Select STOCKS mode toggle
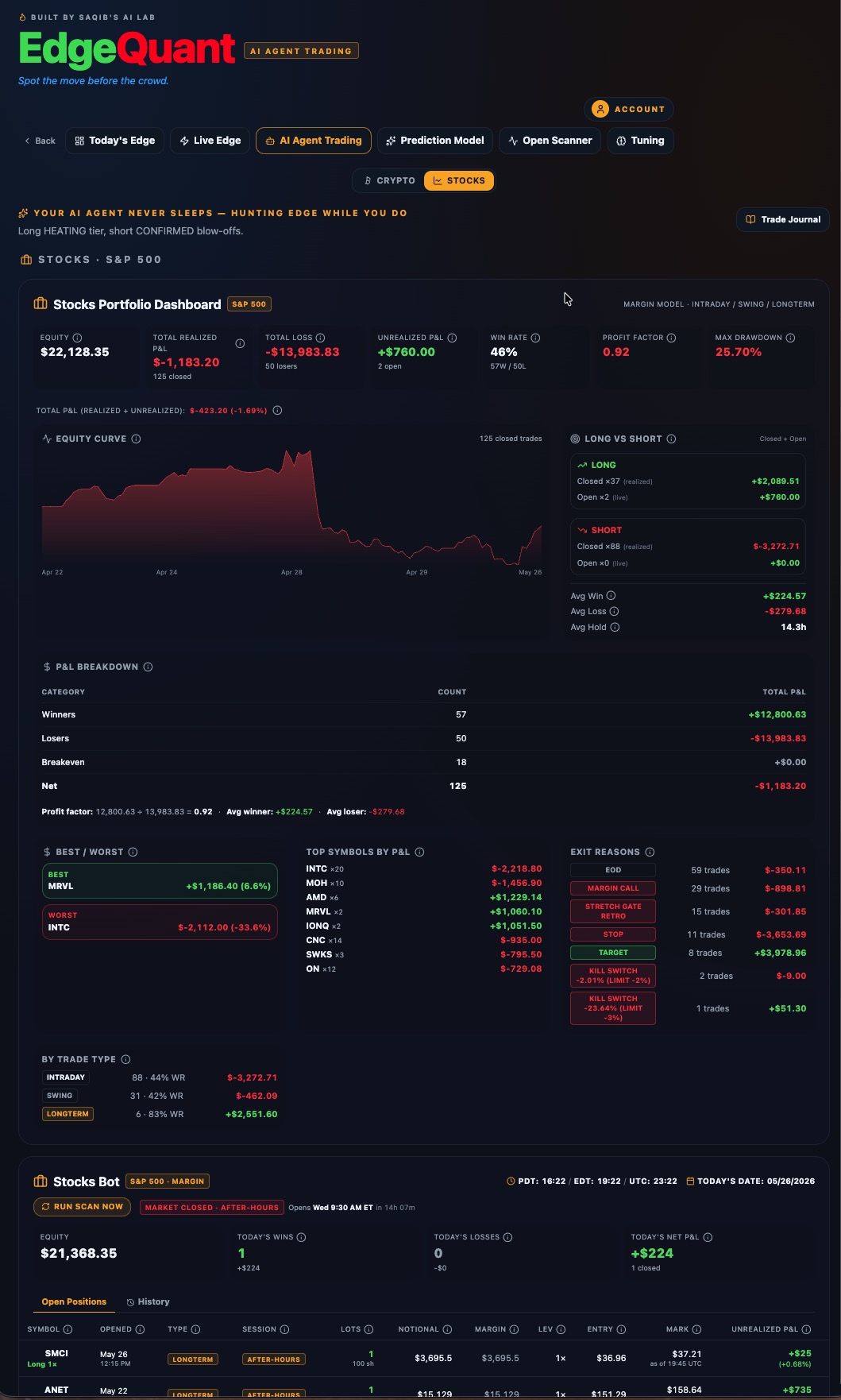 tap(459, 180)
